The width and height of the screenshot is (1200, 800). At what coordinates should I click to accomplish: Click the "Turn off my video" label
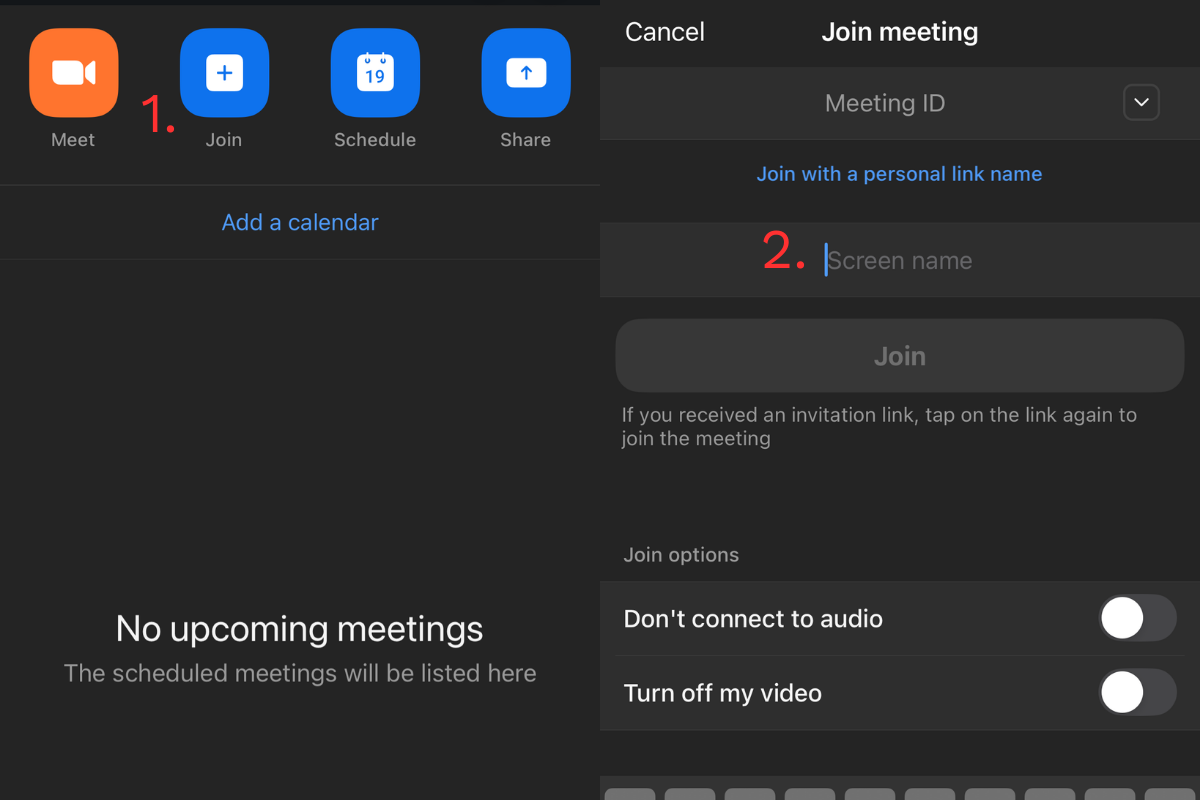point(722,693)
